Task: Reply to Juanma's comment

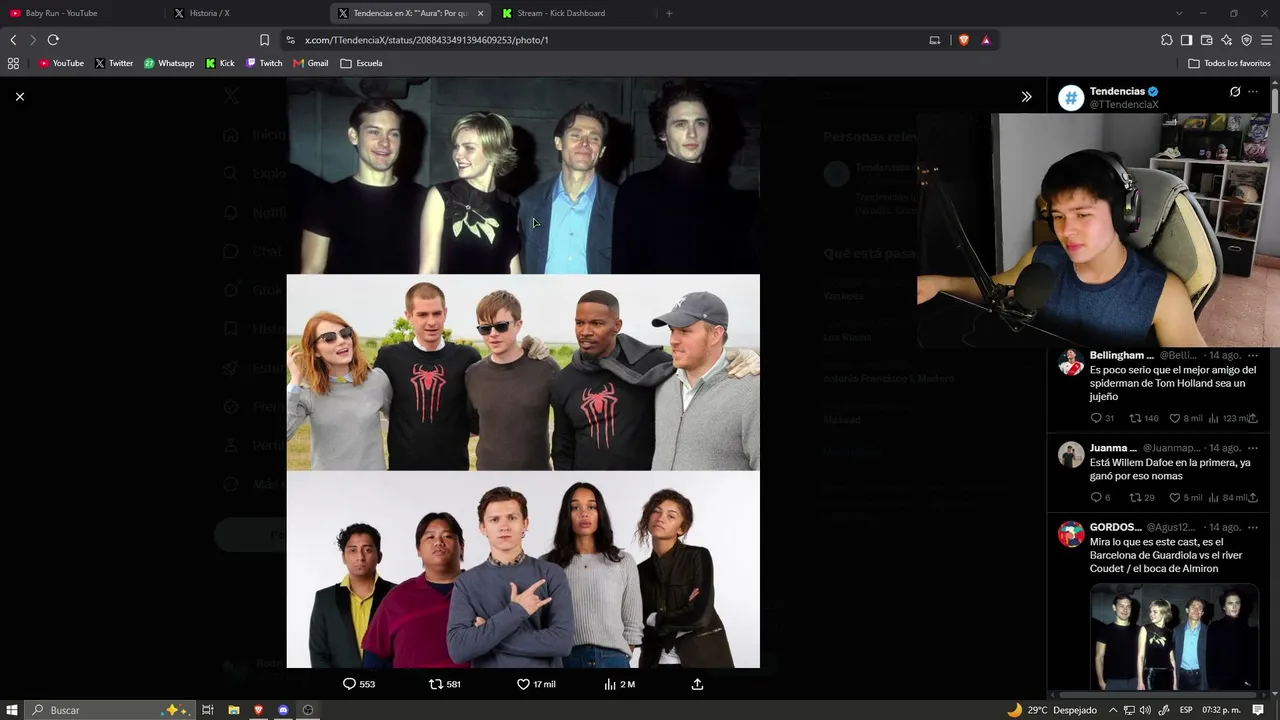Action: pyautogui.click(x=1100, y=497)
